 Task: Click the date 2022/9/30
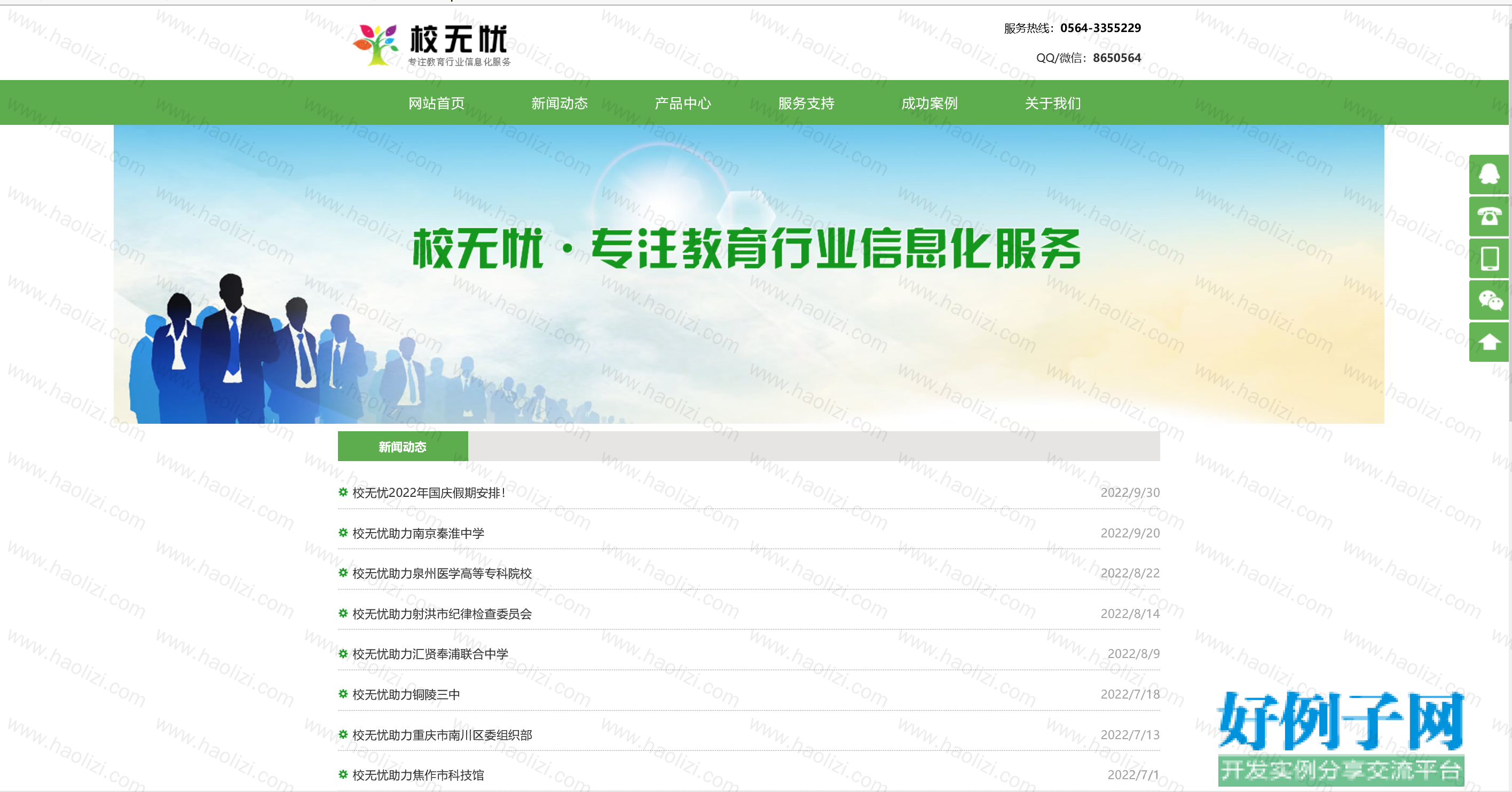1130,492
